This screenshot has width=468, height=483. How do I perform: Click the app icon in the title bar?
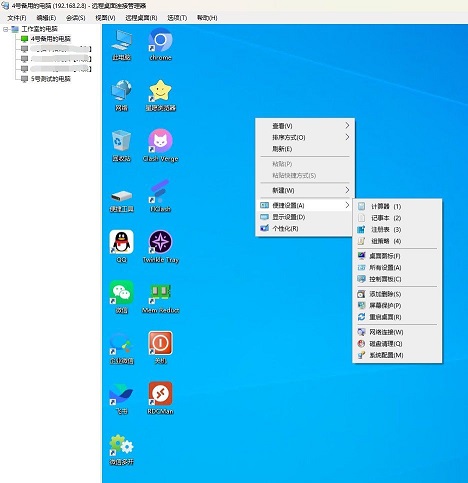(x=5, y=5)
